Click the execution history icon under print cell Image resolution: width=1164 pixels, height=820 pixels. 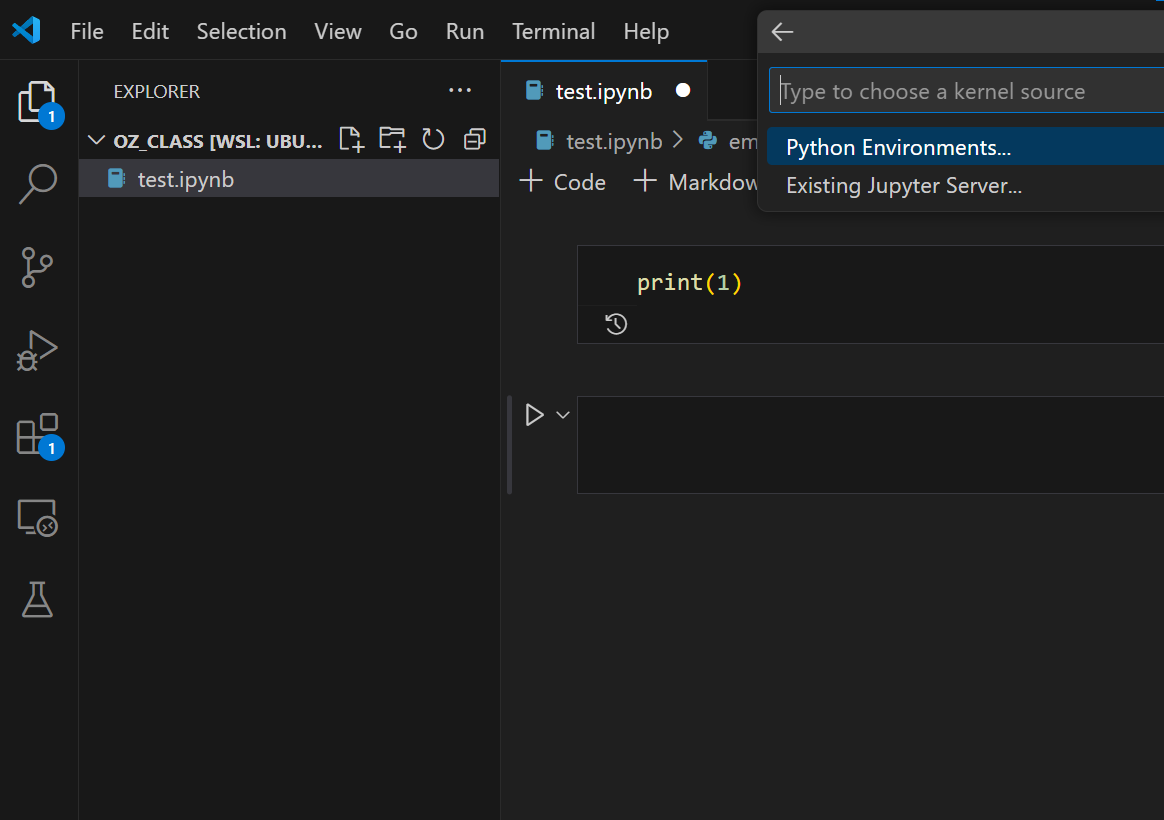pos(616,324)
